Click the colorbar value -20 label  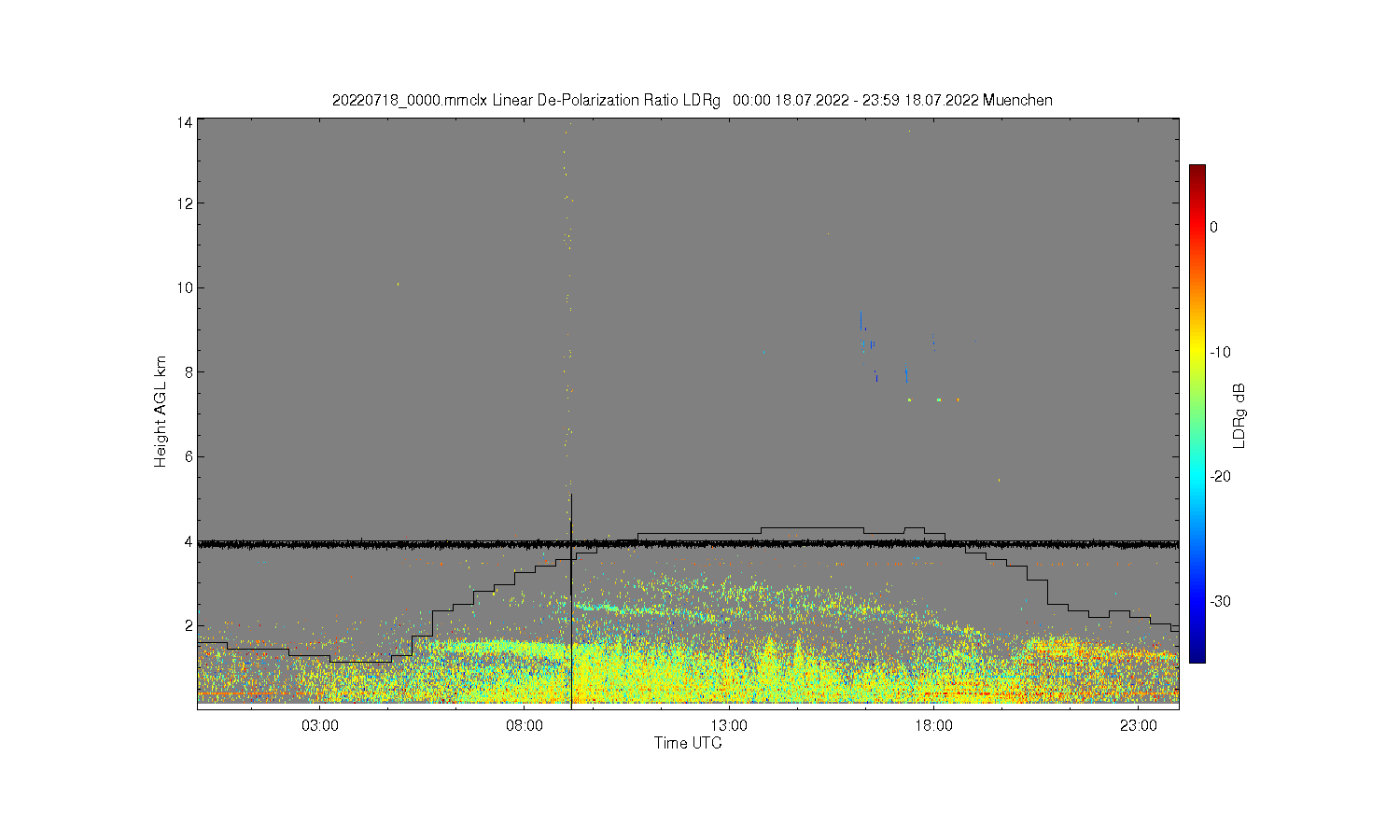pyautogui.click(x=1220, y=476)
